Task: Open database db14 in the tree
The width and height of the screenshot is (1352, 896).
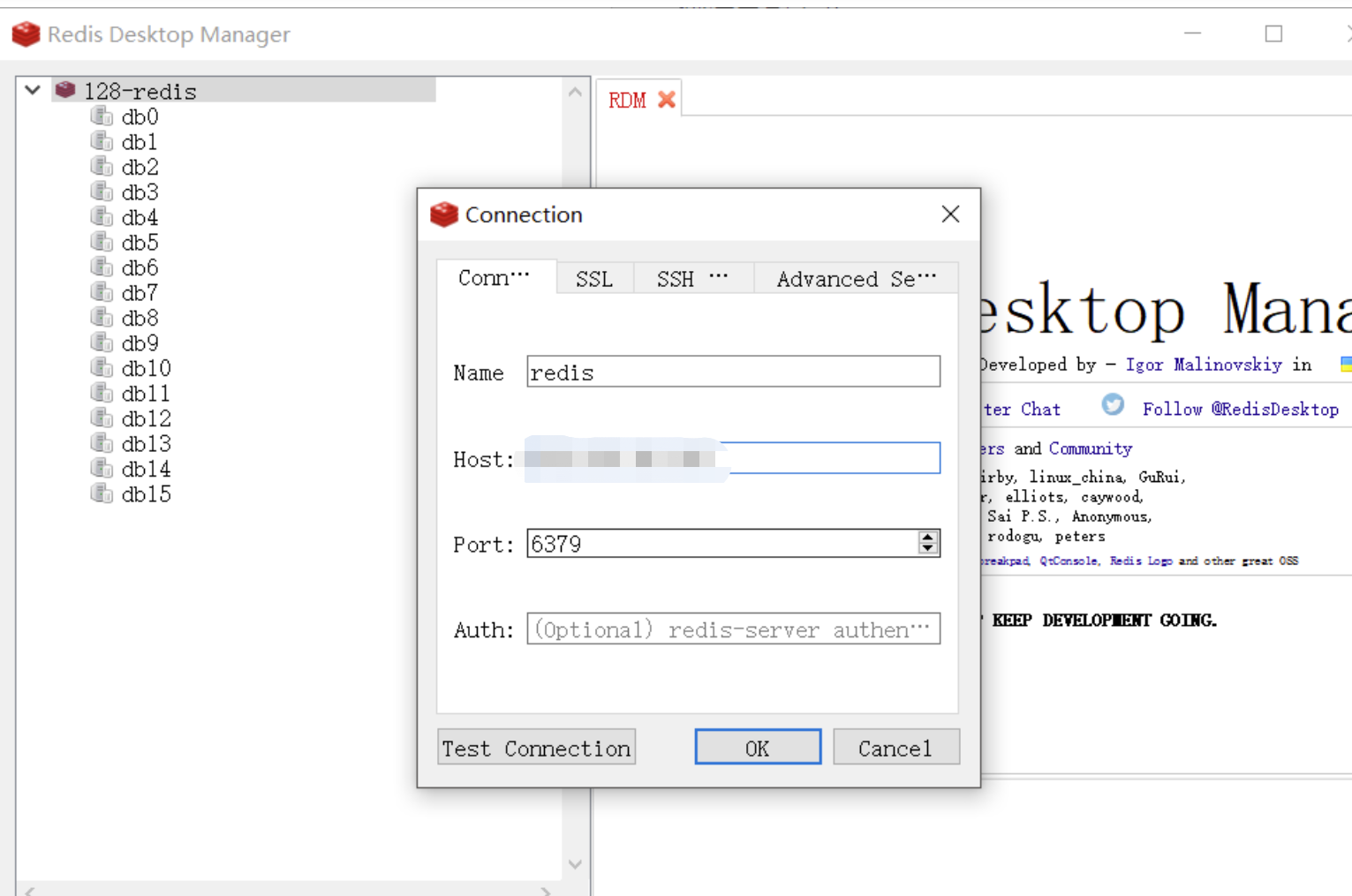Action: pos(146,469)
